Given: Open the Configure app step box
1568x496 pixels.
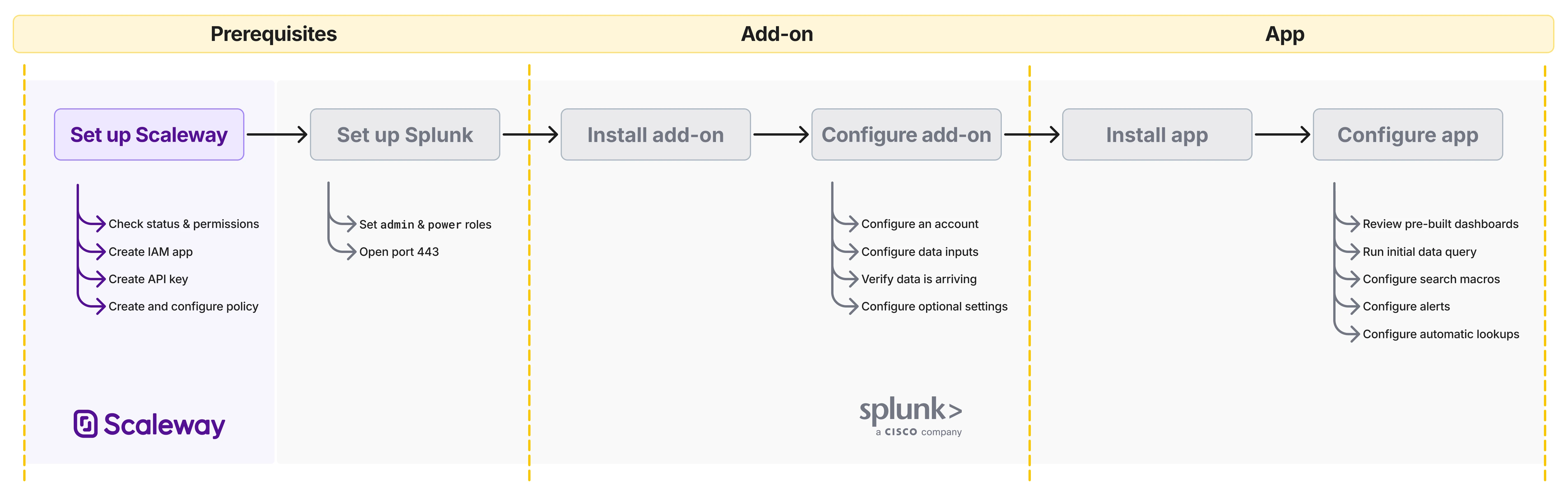Looking at the screenshot, I should tap(1408, 135).
